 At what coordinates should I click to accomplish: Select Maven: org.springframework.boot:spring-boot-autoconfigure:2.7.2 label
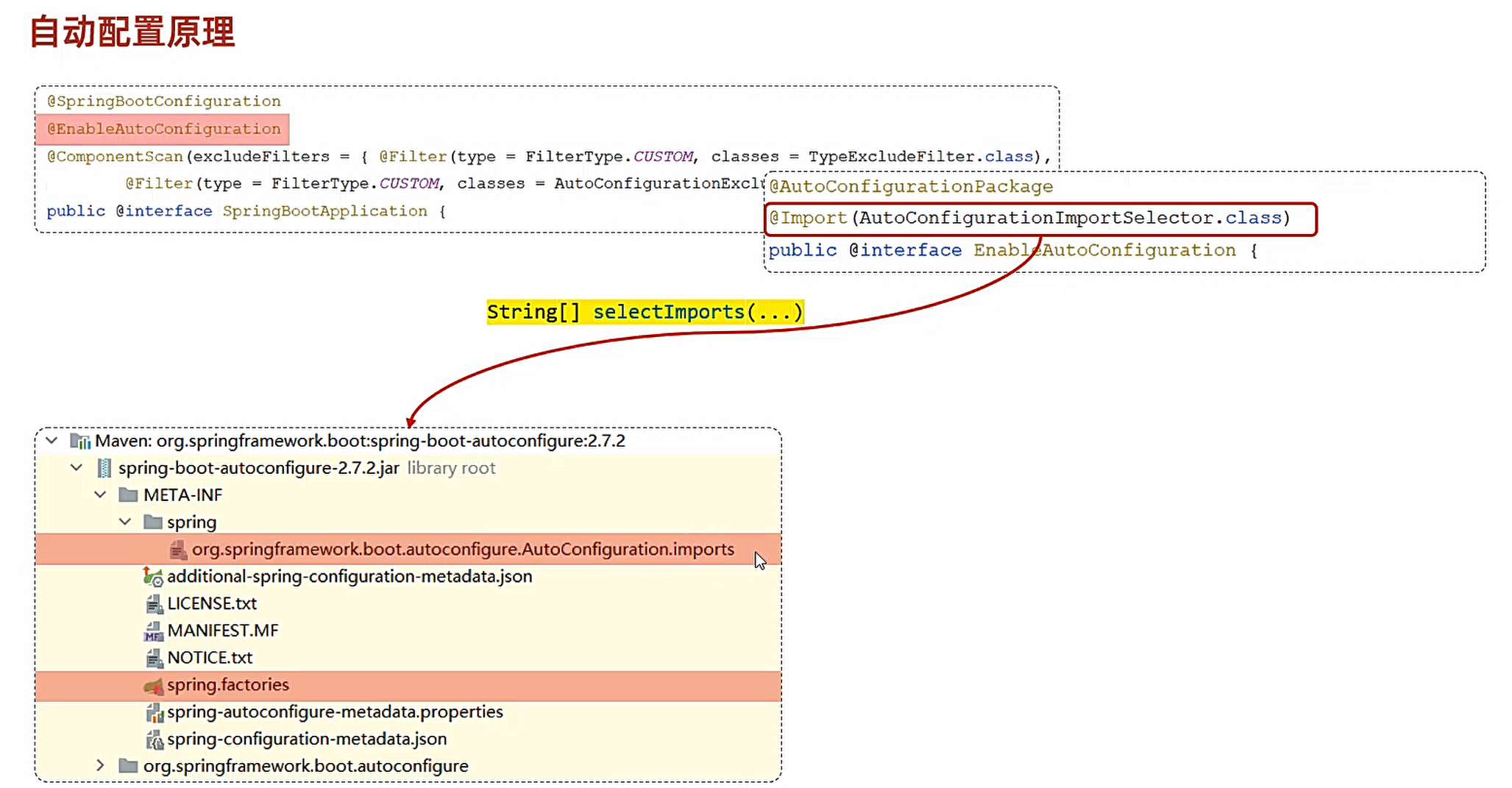click(360, 441)
